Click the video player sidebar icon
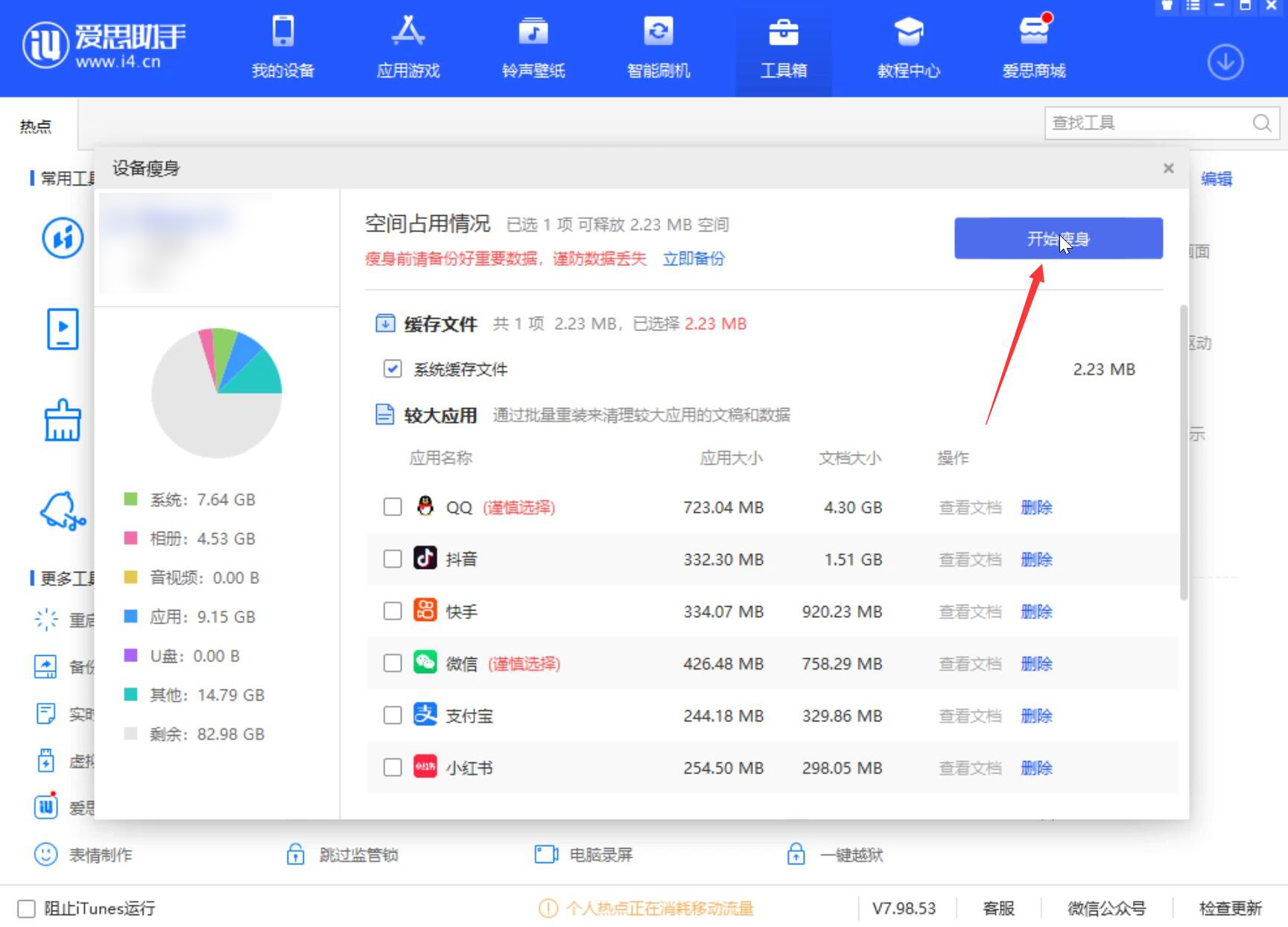 click(x=63, y=329)
